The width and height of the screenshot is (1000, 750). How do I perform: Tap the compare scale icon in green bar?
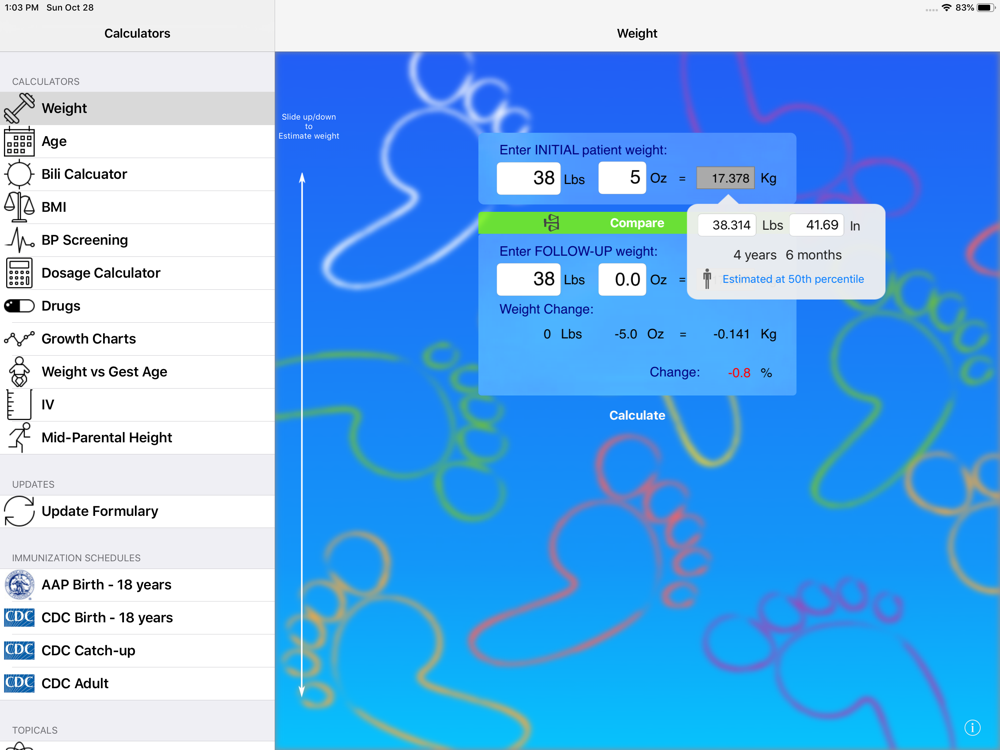(552, 223)
